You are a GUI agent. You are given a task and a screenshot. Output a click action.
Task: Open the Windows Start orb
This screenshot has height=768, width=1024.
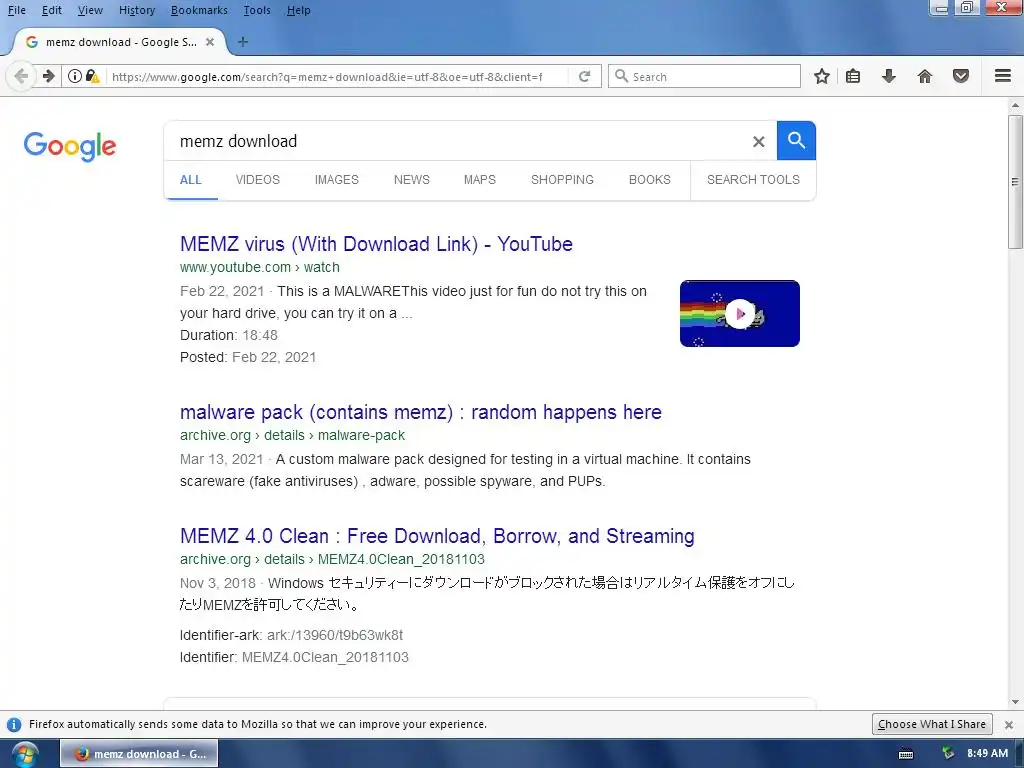coord(24,754)
